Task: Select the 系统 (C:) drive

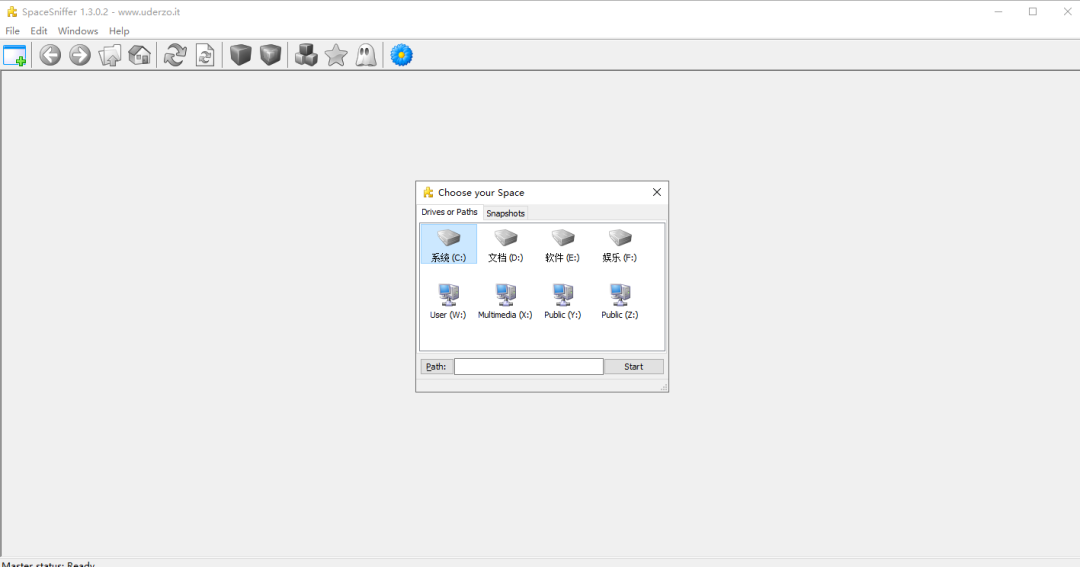Action: pyautogui.click(x=448, y=245)
